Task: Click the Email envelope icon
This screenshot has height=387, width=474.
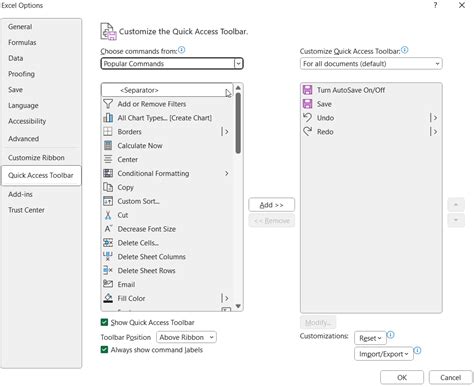Action: pos(108,284)
